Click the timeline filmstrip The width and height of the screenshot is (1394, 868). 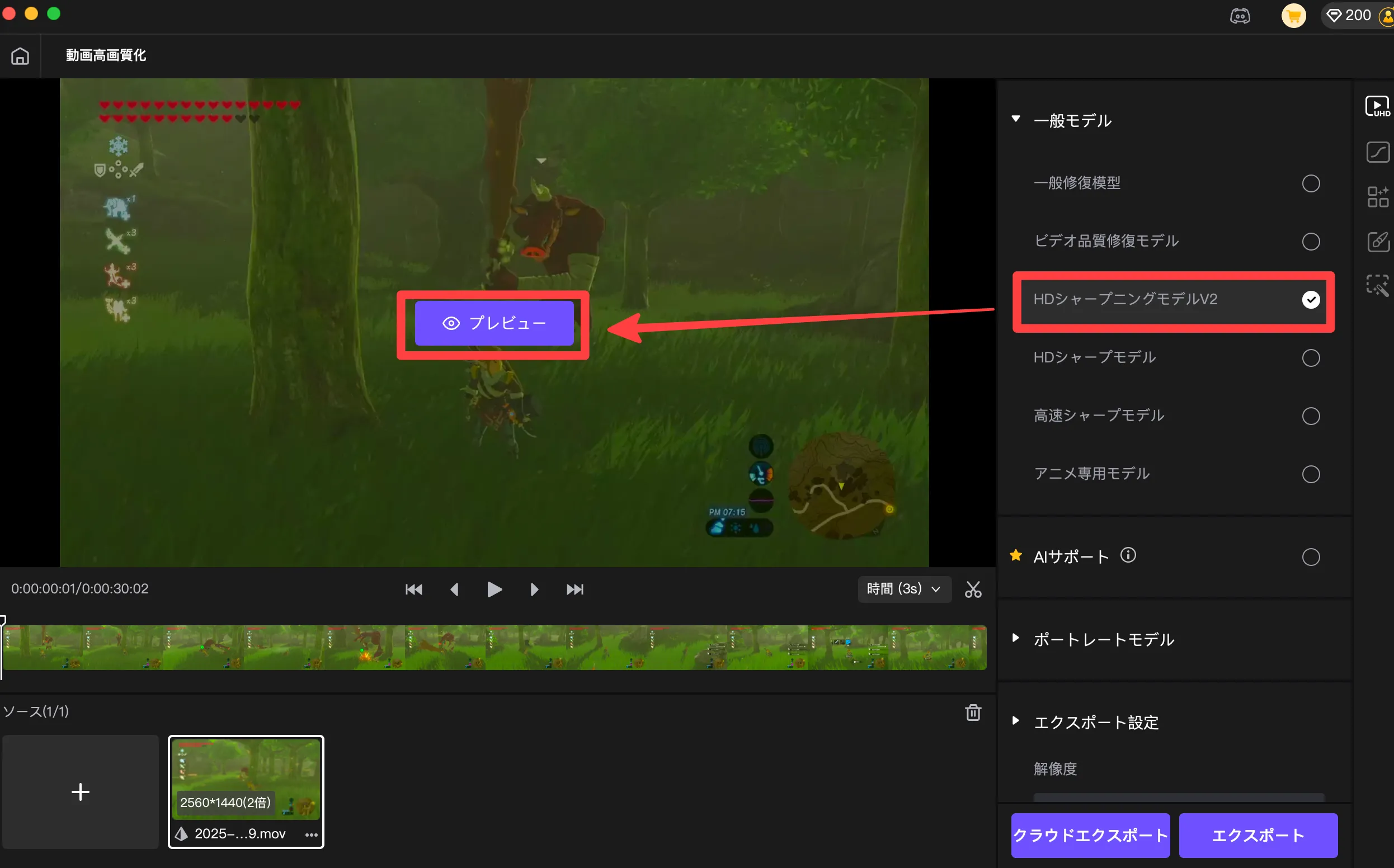coord(494,647)
